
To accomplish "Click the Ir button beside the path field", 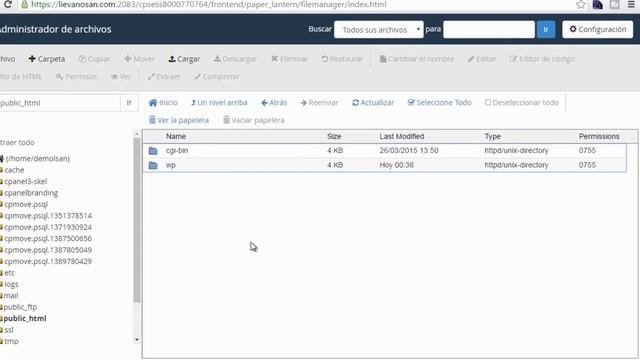I will (x=129, y=103).
